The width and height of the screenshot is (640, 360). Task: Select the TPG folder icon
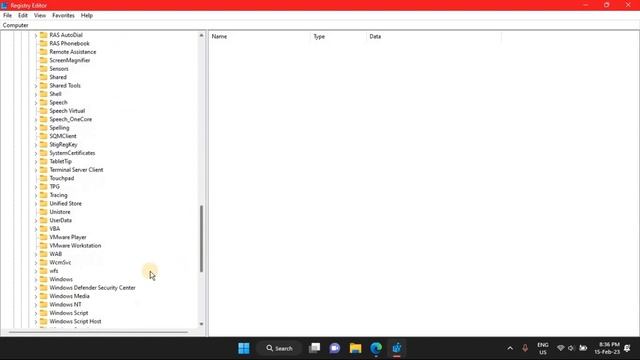click(x=44, y=187)
